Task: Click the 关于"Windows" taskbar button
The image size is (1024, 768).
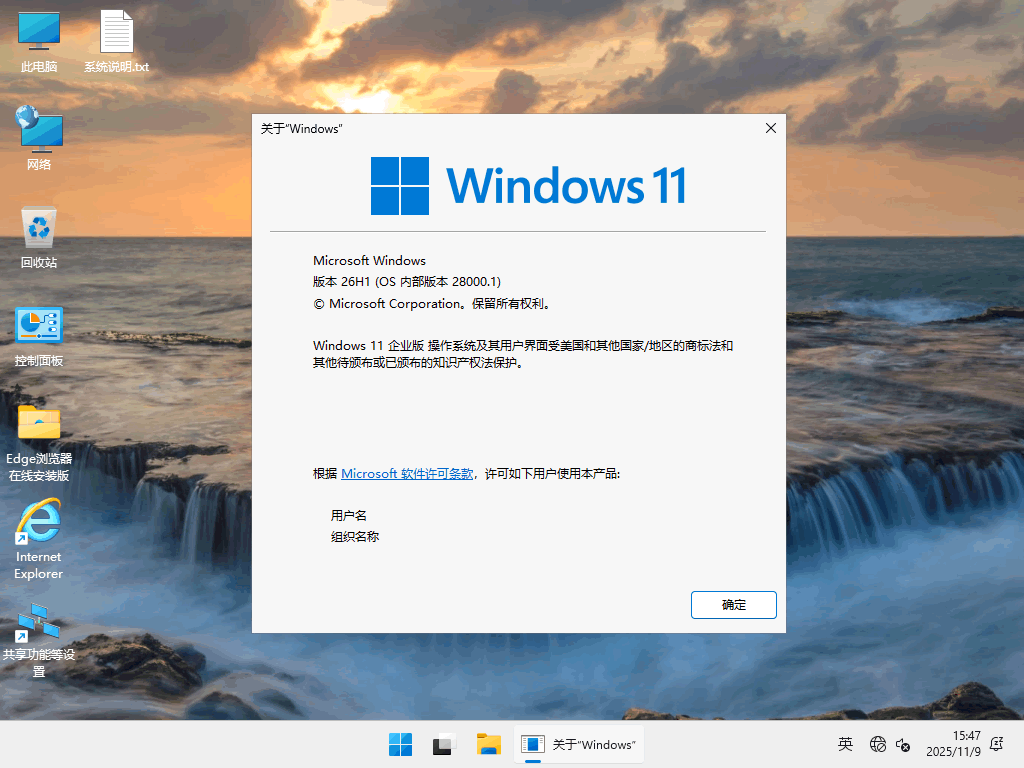Action: [579, 744]
